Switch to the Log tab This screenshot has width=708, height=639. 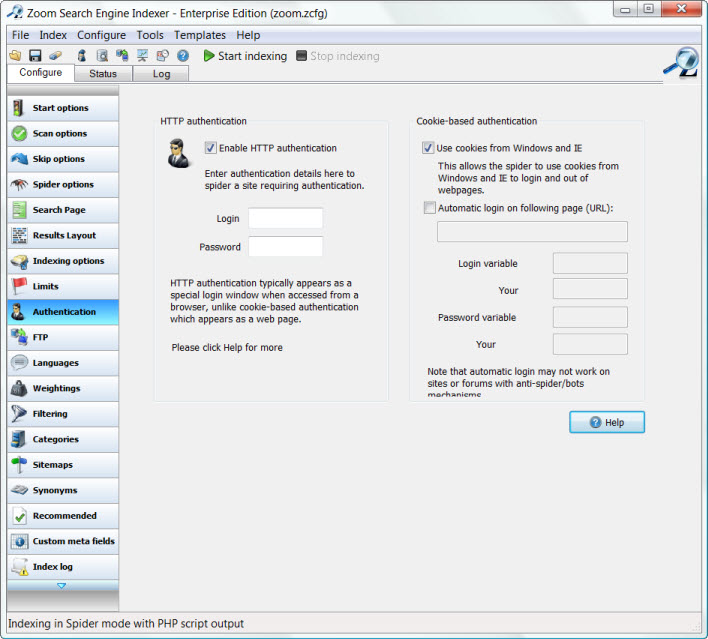point(161,74)
